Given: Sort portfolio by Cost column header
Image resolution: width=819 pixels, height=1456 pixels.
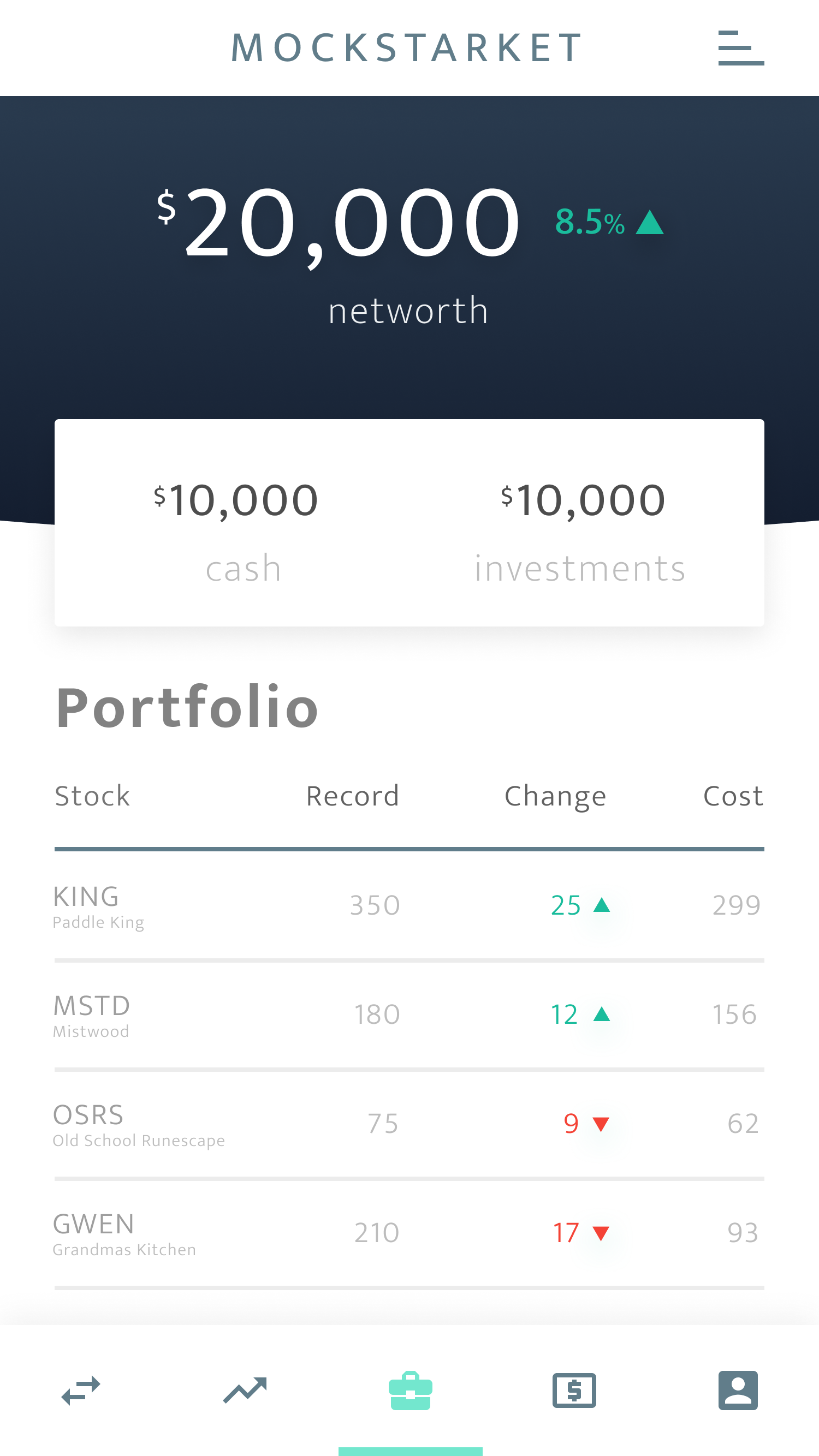Looking at the screenshot, I should (733, 796).
